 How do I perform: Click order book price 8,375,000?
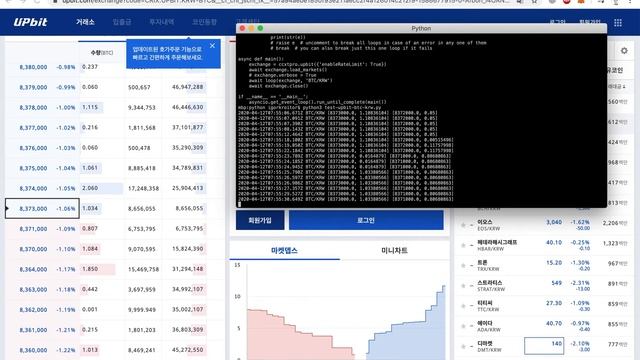click(33, 168)
